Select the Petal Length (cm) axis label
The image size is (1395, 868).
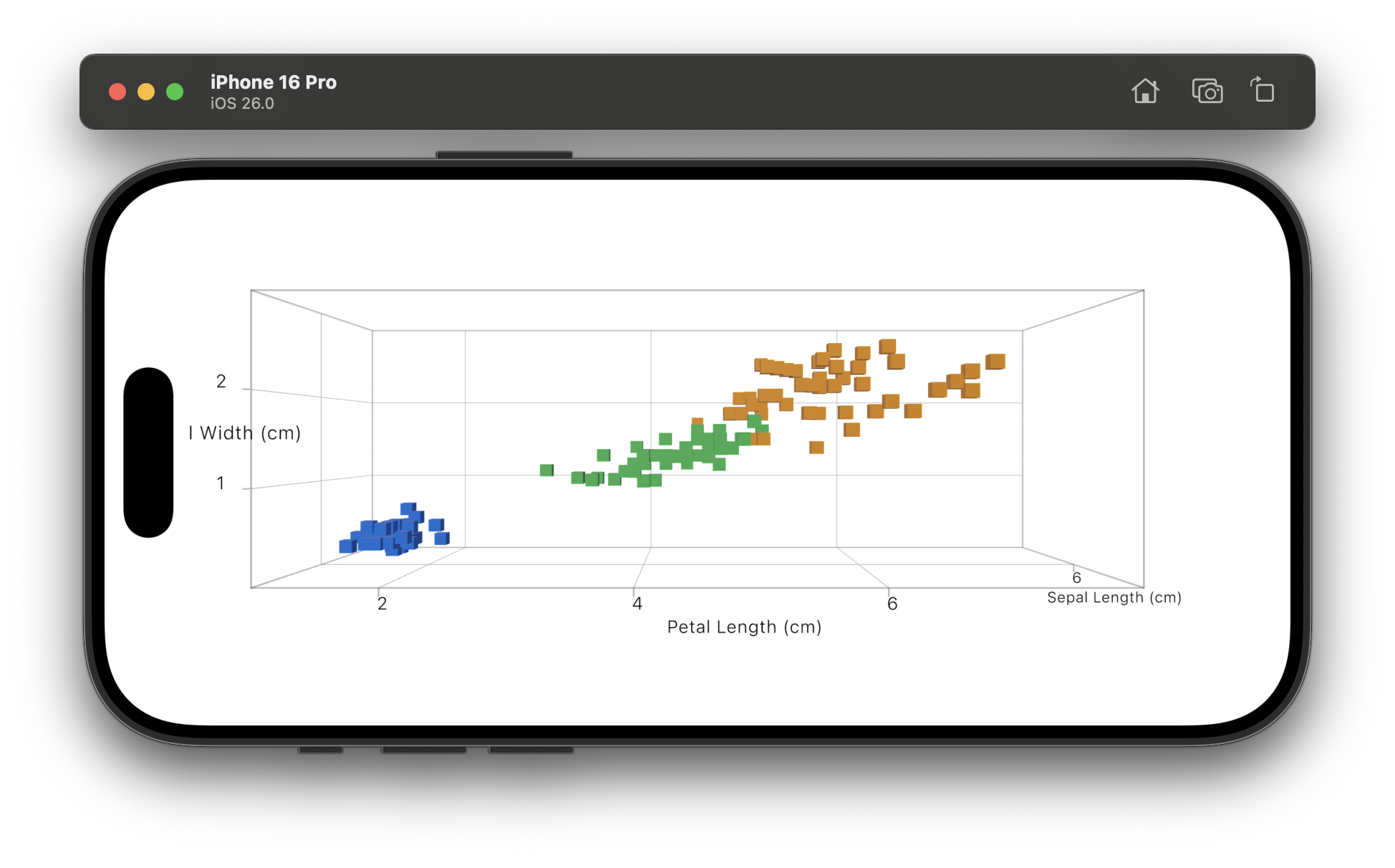point(744,627)
